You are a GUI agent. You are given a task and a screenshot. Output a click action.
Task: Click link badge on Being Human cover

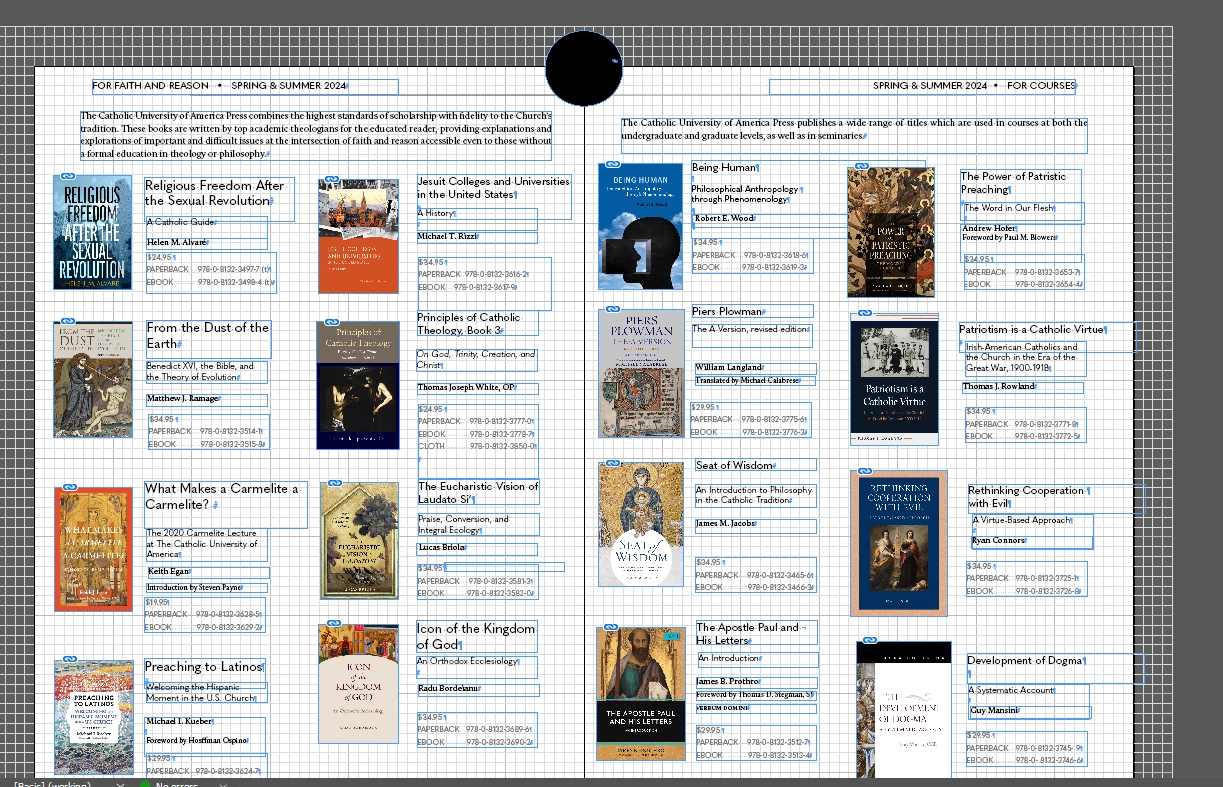613,164
